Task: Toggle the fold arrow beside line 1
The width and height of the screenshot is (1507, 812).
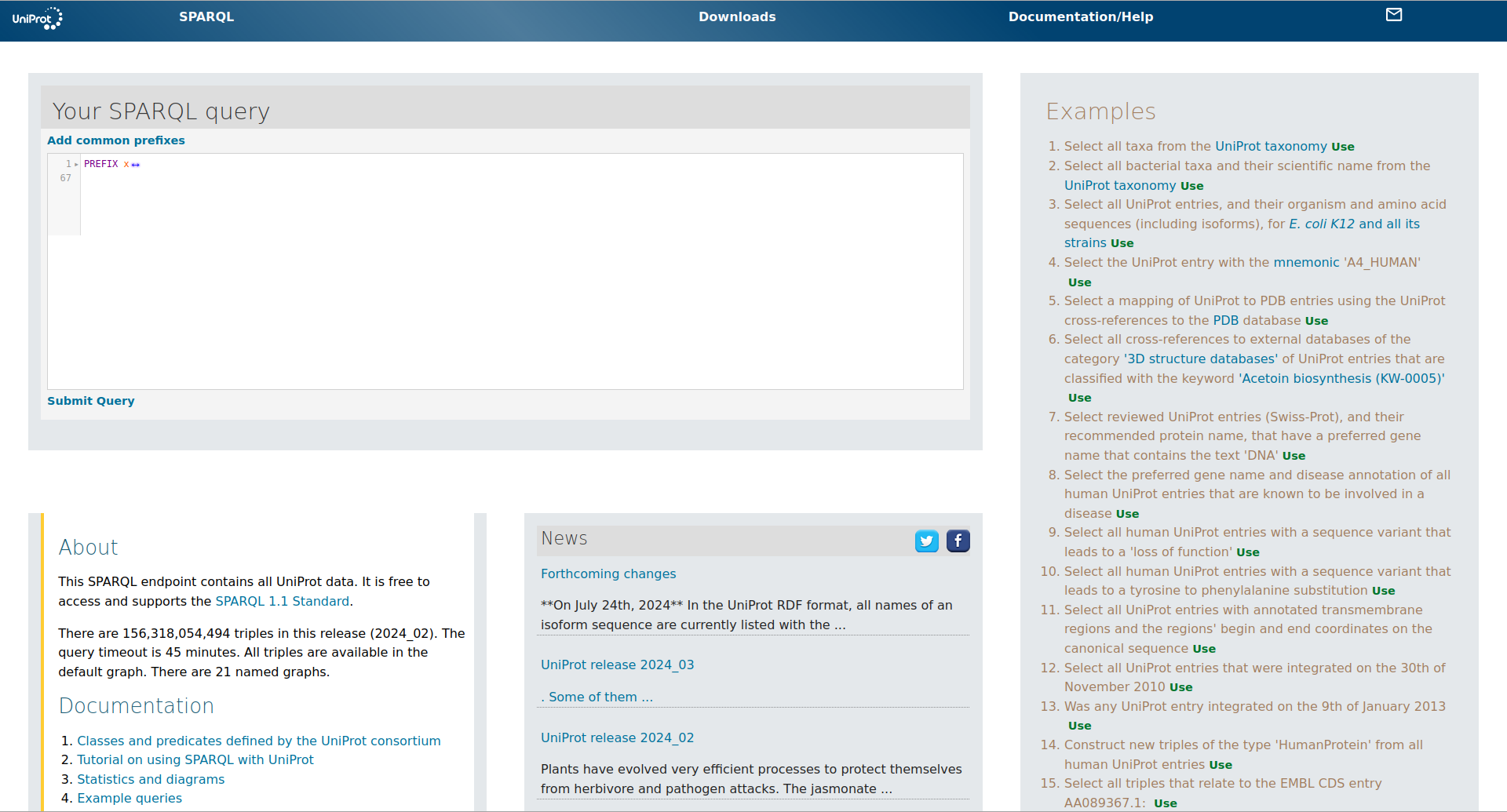Action: coord(76,165)
